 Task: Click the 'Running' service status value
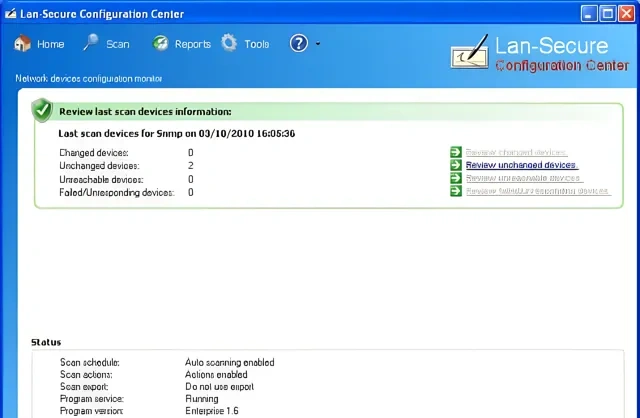tap(202, 399)
